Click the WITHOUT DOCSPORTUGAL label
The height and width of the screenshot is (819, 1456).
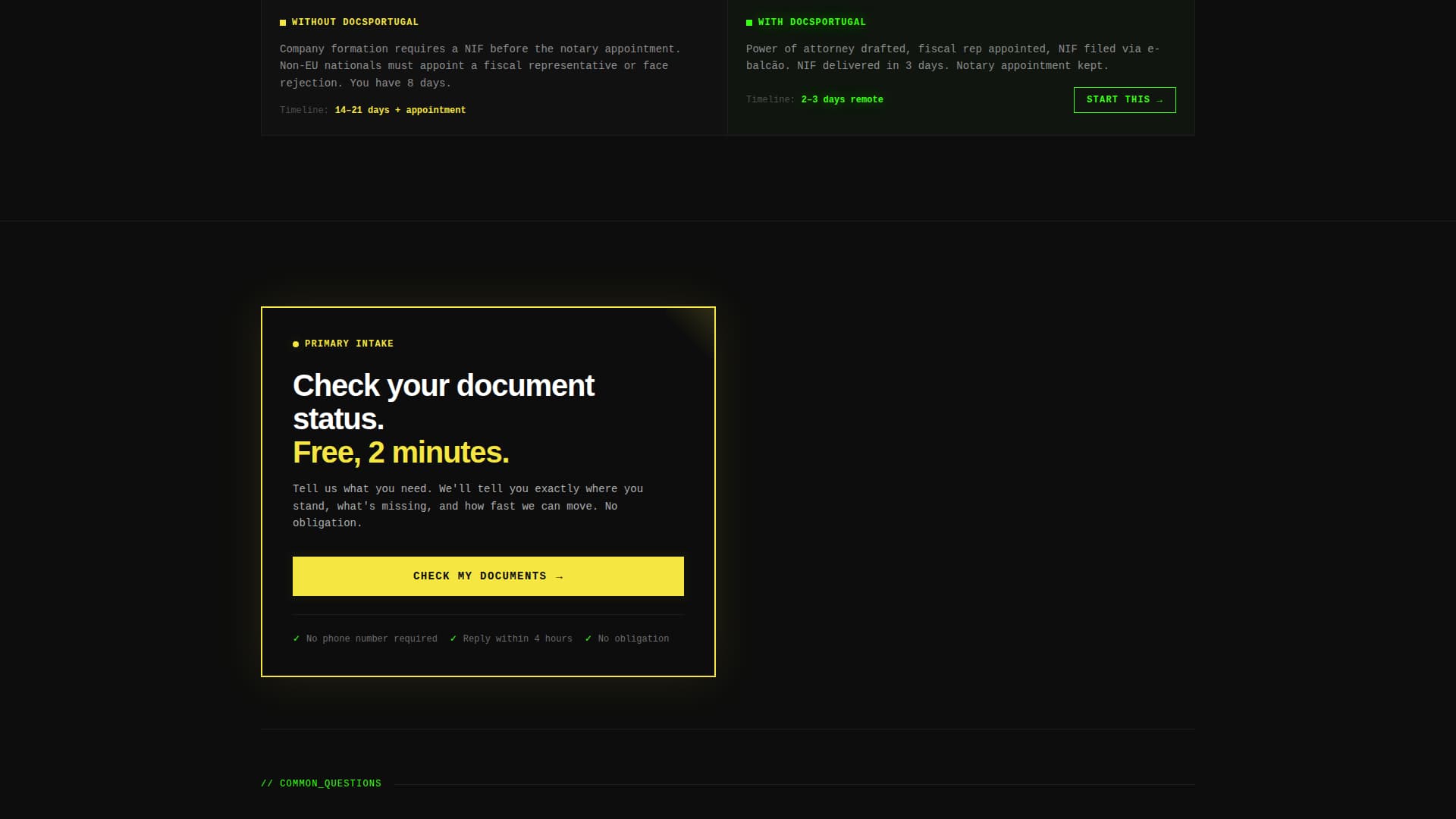coord(355,22)
